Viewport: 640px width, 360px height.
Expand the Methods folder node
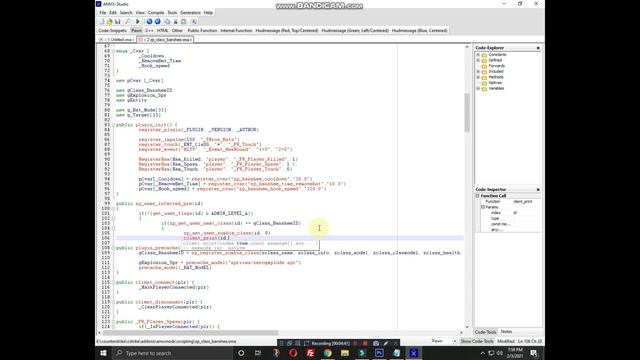click(478, 77)
